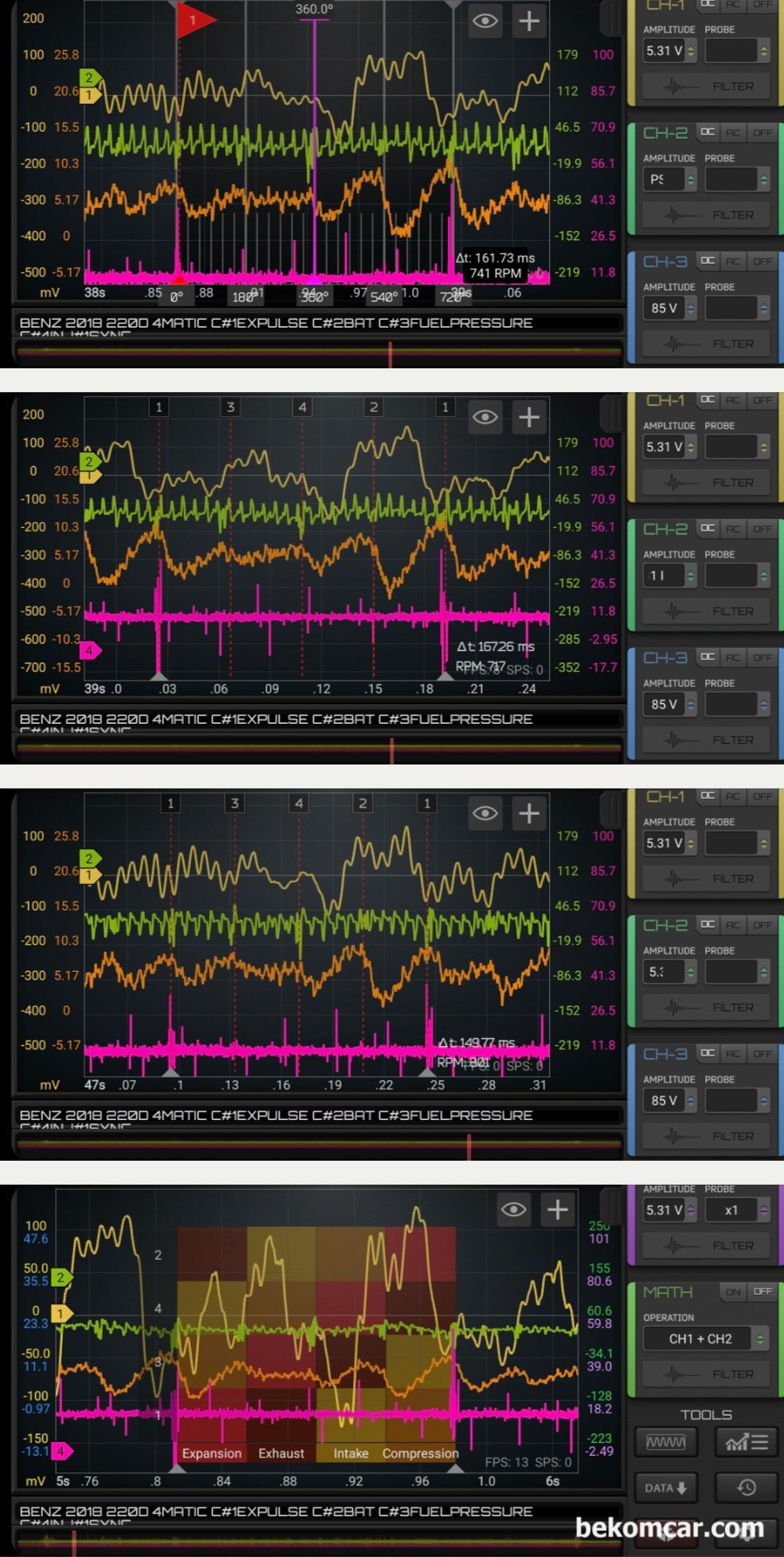The width and height of the screenshot is (784, 1557).
Task: Select pink channel 4 marker in fourth capture
Action: (62, 1452)
